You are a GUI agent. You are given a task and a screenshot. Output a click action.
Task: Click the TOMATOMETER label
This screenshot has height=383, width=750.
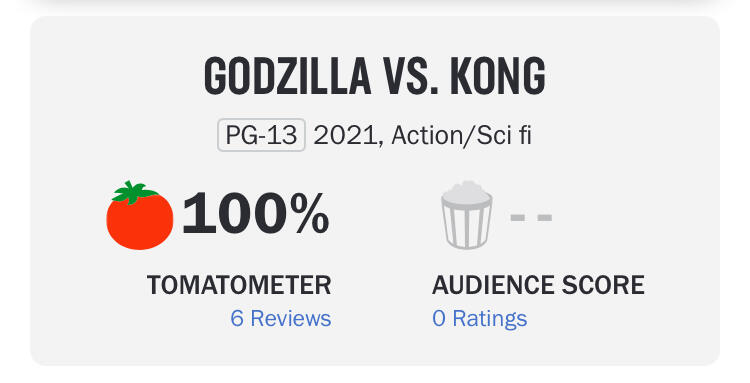point(239,285)
